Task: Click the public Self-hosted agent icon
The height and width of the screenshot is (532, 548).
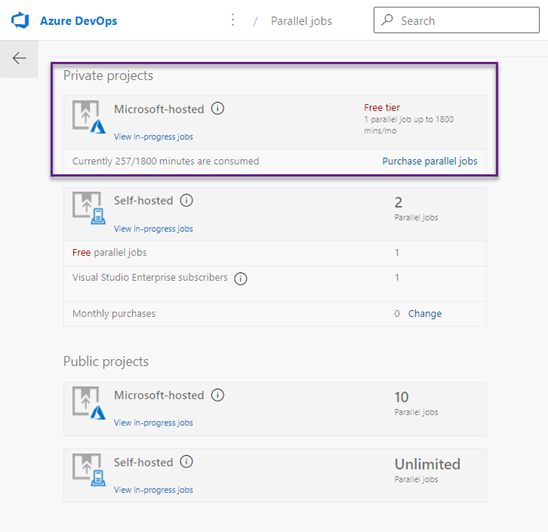Action: tap(89, 470)
